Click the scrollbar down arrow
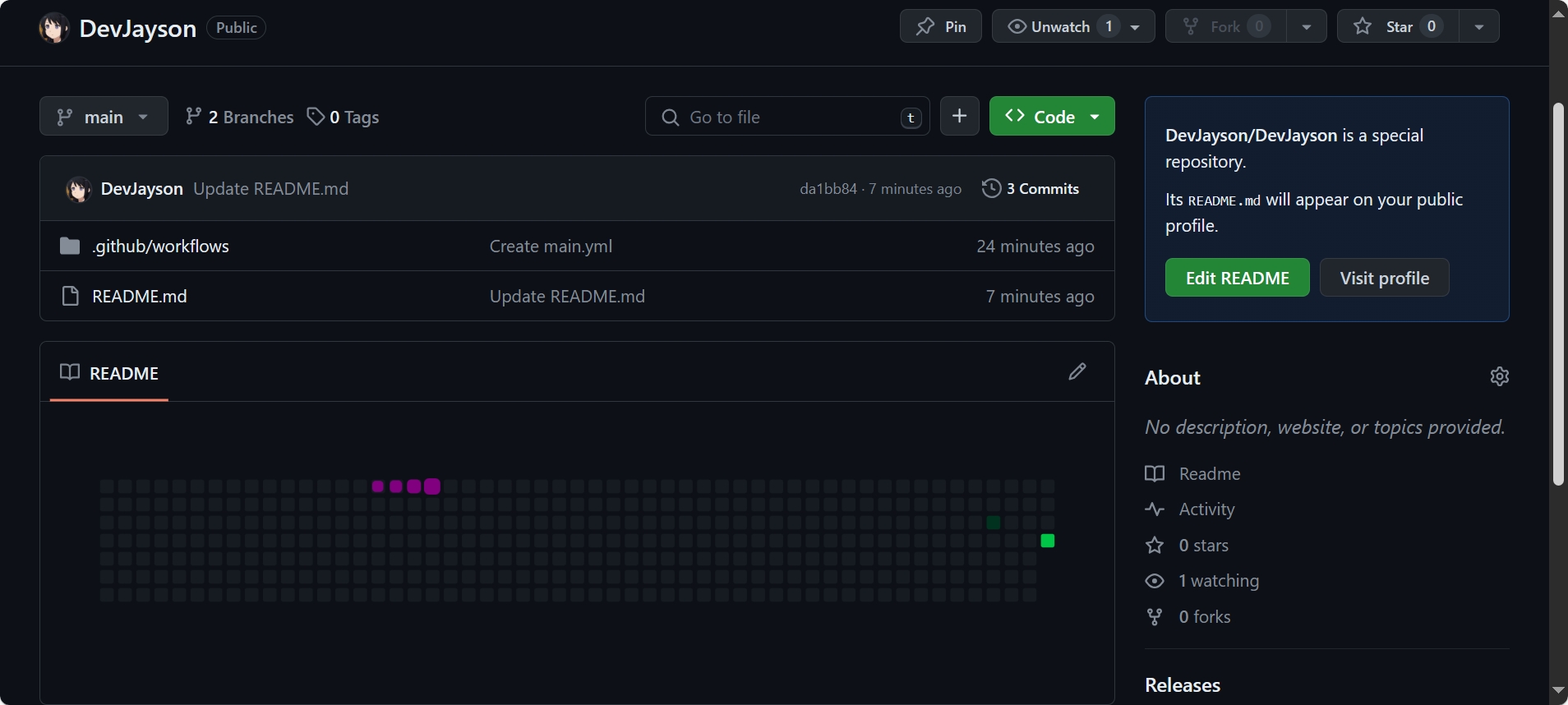 1558,690
